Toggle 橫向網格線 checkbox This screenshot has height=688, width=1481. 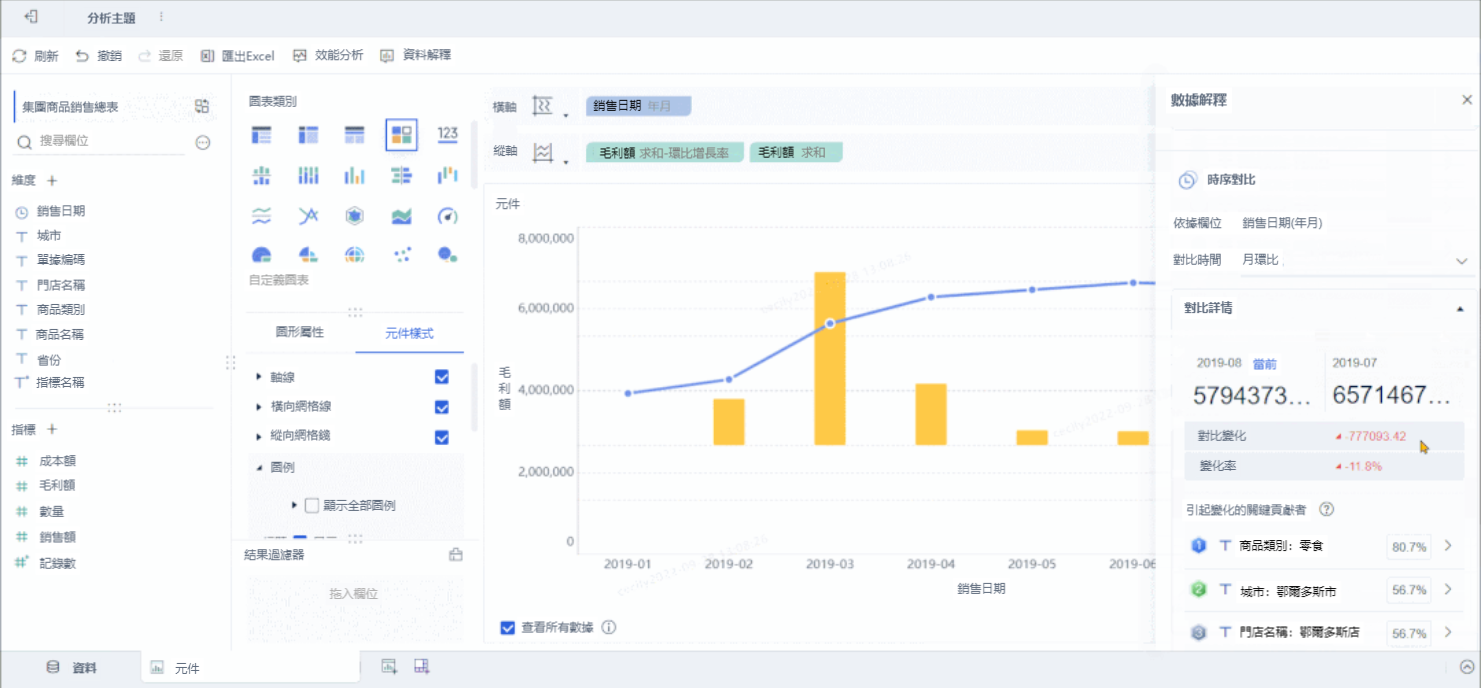coord(442,407)
